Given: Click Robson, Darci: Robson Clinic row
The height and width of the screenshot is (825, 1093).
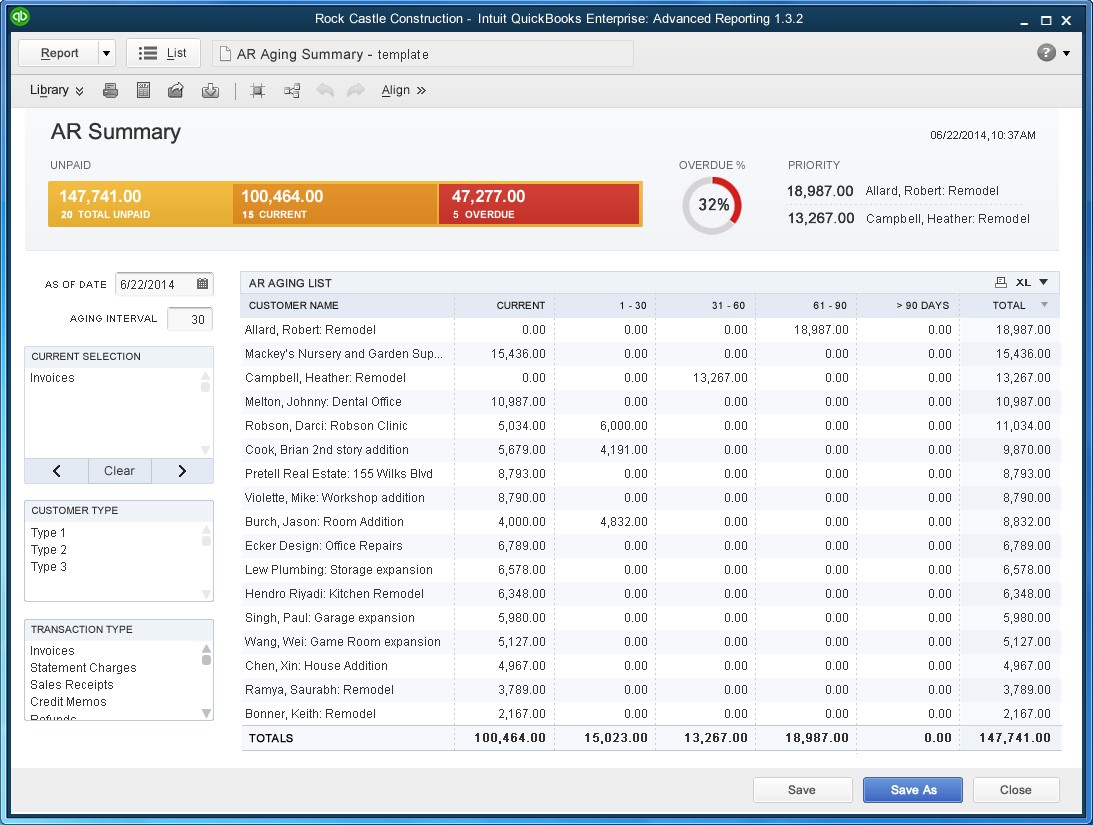Looking at the screenshot, I should (650, 426).
